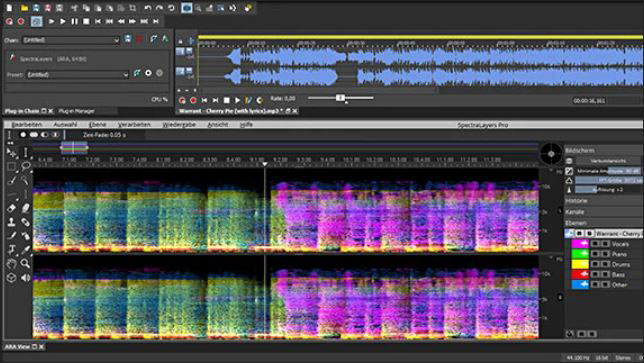The image size is (644, 363).
Task: Select the magic wand tool
Action: pos(25,180)
